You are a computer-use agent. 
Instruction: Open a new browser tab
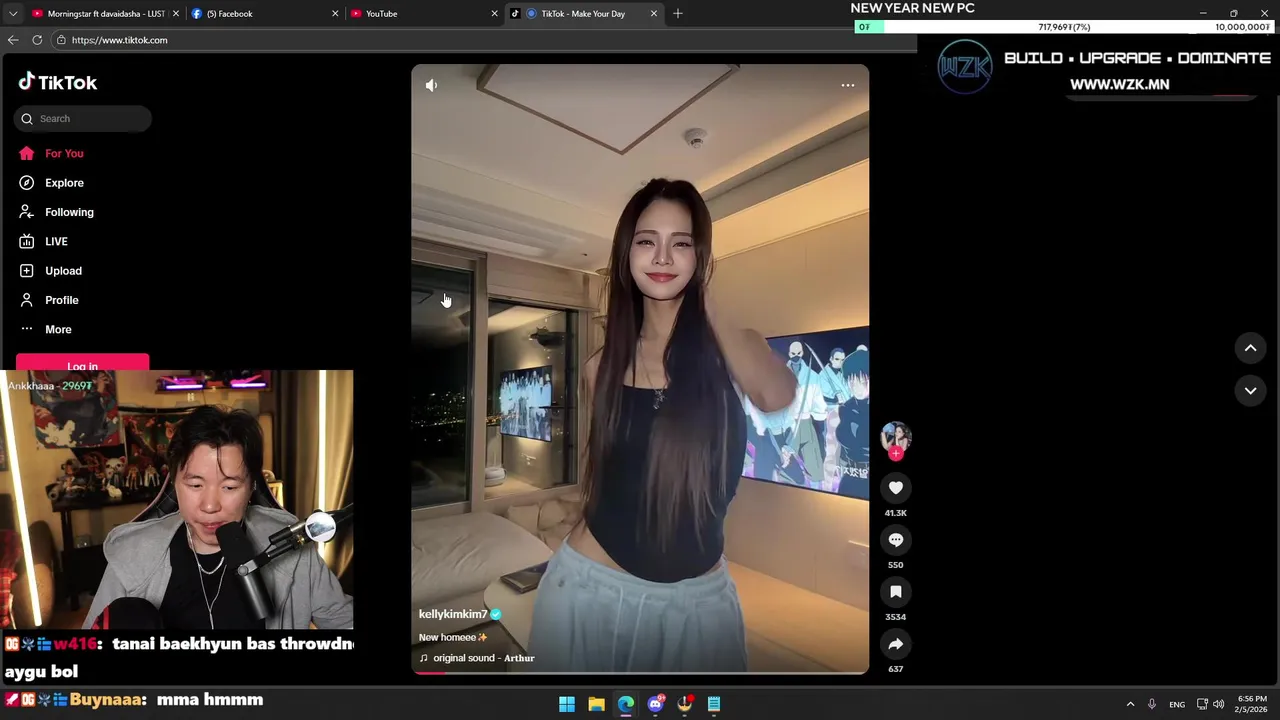point(678,13)
